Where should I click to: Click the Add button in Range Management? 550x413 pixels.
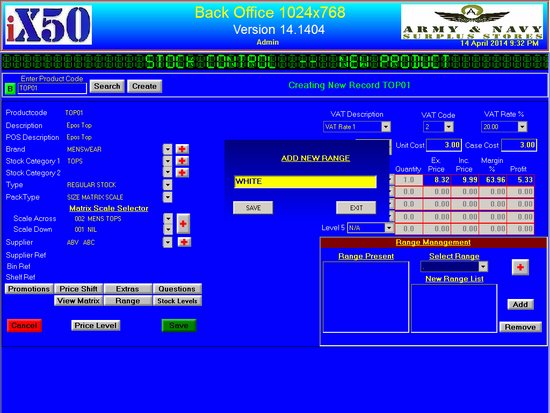520,304
